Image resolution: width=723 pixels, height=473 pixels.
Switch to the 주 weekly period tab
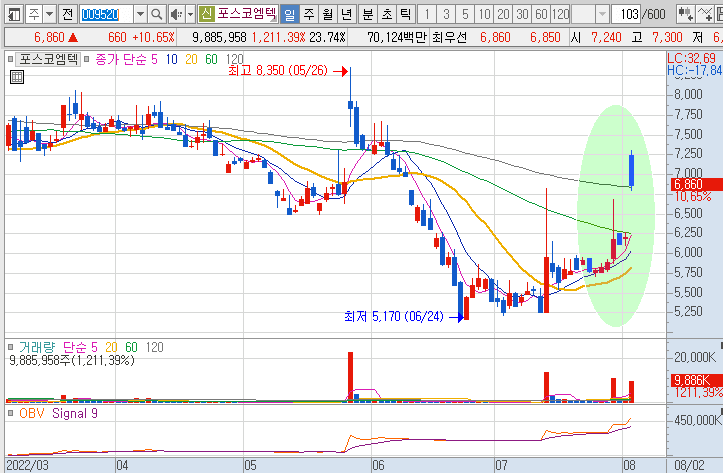coord(309,15)
